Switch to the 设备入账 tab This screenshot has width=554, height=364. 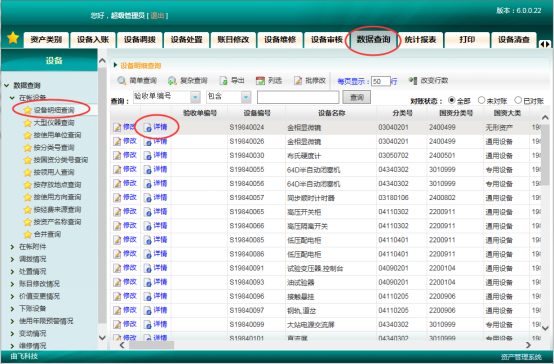[x=93, y=40]
